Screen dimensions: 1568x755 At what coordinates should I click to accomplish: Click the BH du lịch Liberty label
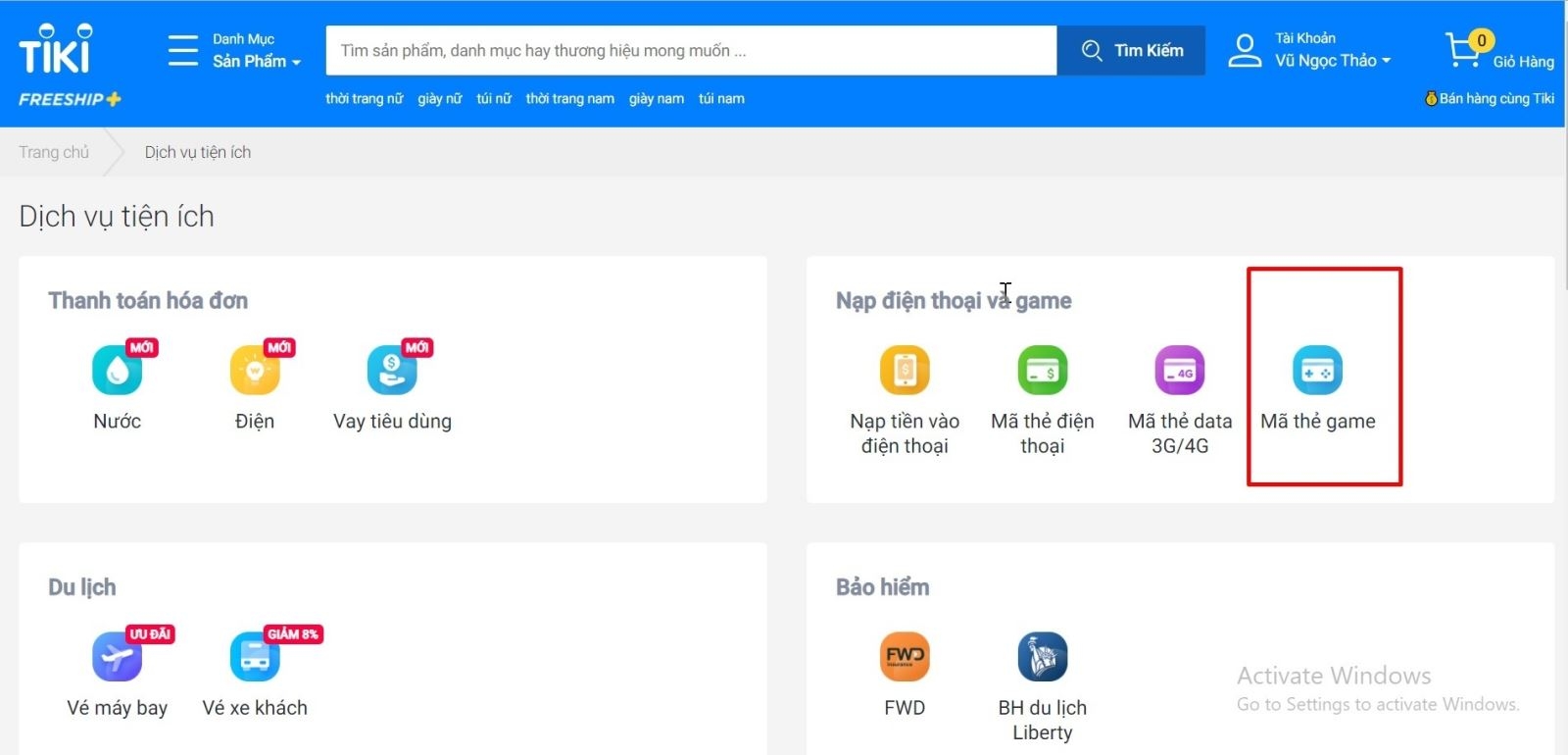1043,720
